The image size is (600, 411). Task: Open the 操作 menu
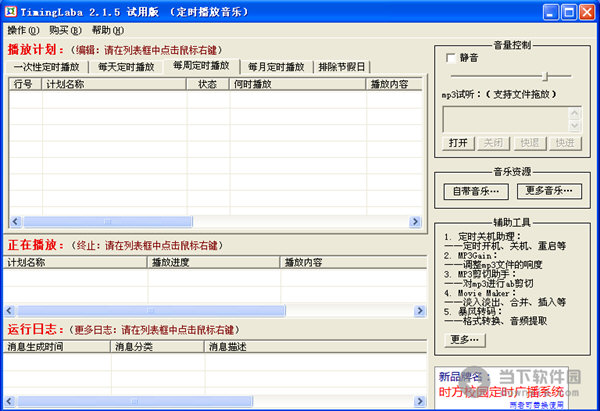(23, 30)
